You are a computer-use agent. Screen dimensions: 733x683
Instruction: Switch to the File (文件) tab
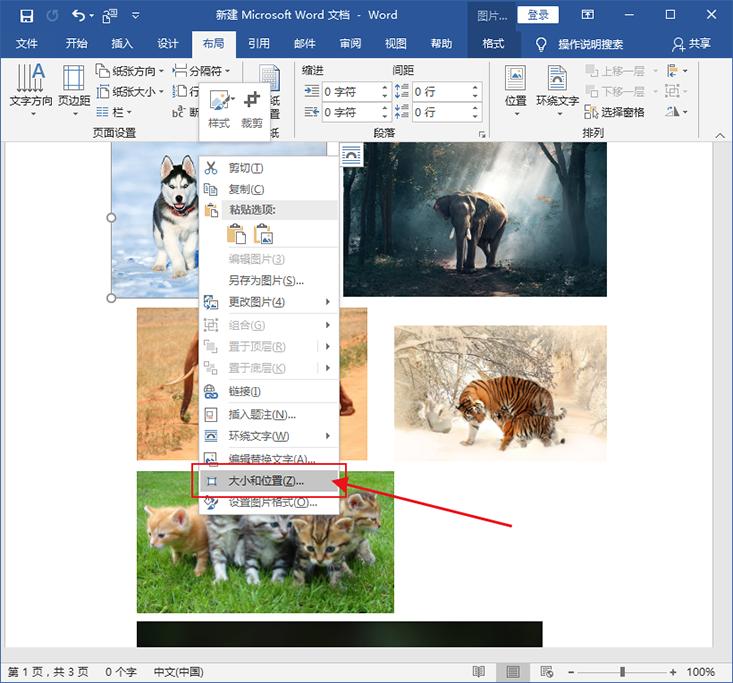[27, 44]
